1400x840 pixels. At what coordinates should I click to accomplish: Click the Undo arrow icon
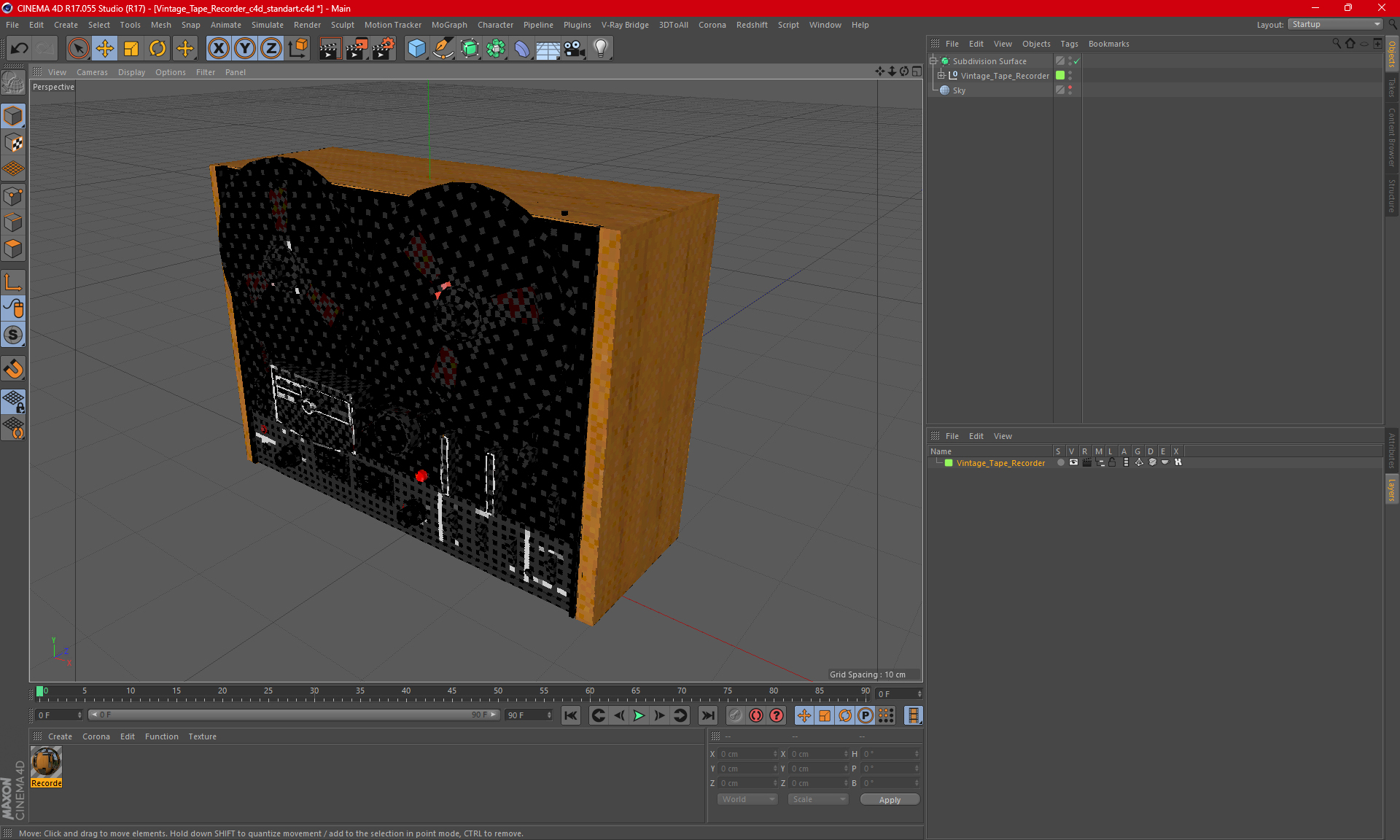click(20, 49)
